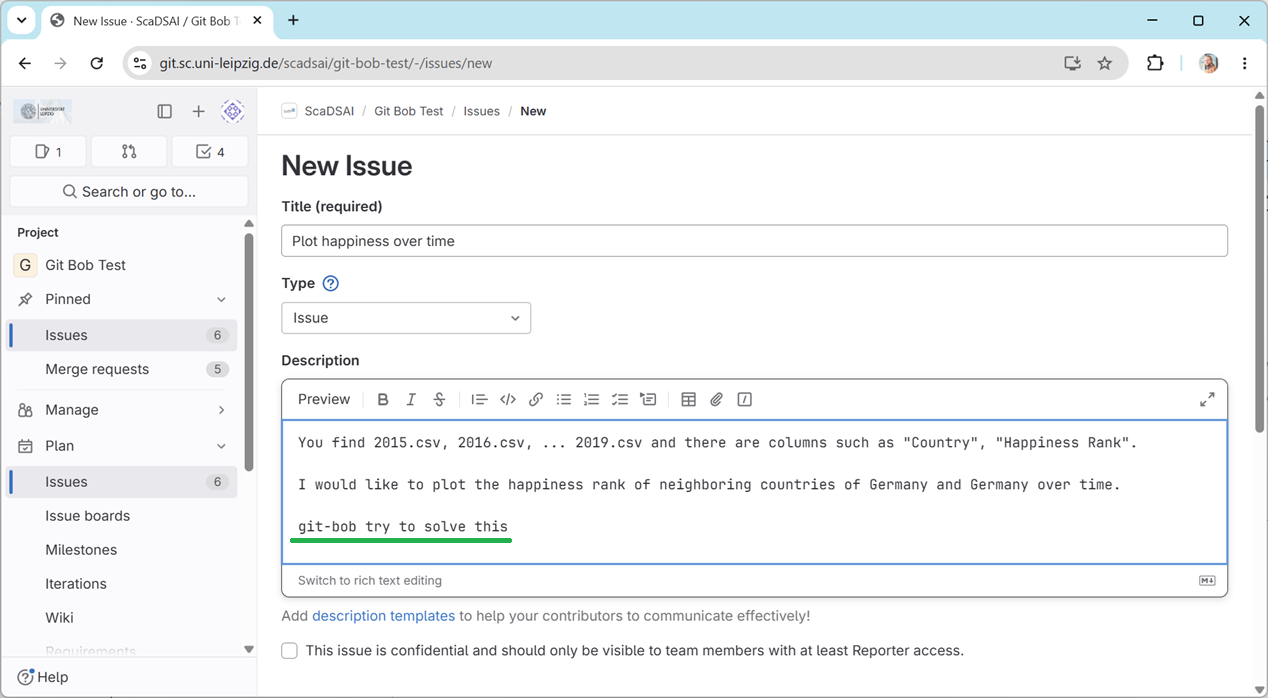
Task: Click the browser address bar URL
Action: 325,63
